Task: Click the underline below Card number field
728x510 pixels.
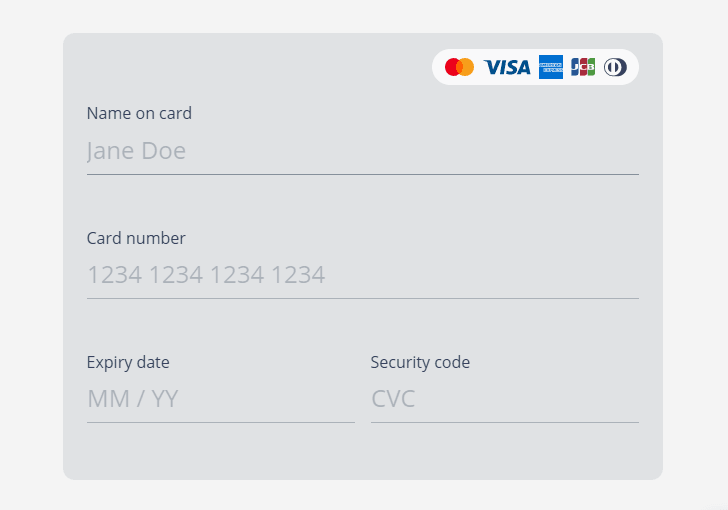Action: (x=362, y=298)
